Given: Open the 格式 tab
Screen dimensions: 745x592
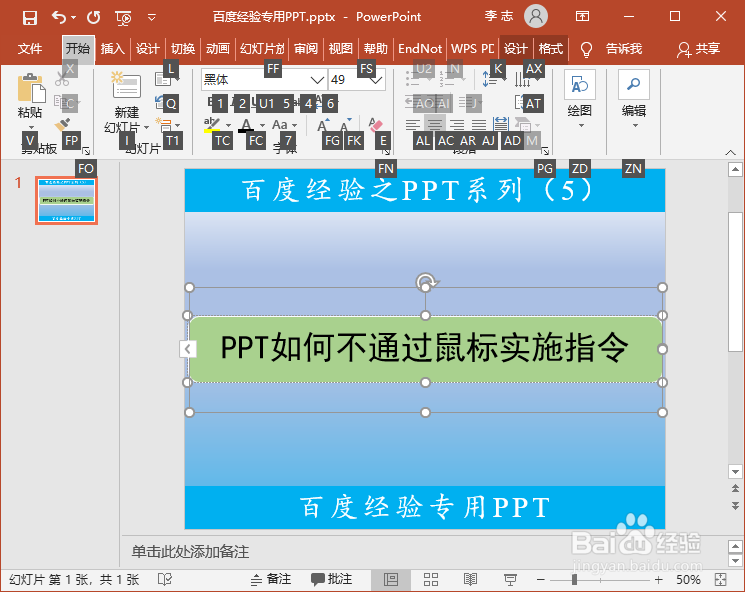Looking at the screenshot, I should 551,48.
